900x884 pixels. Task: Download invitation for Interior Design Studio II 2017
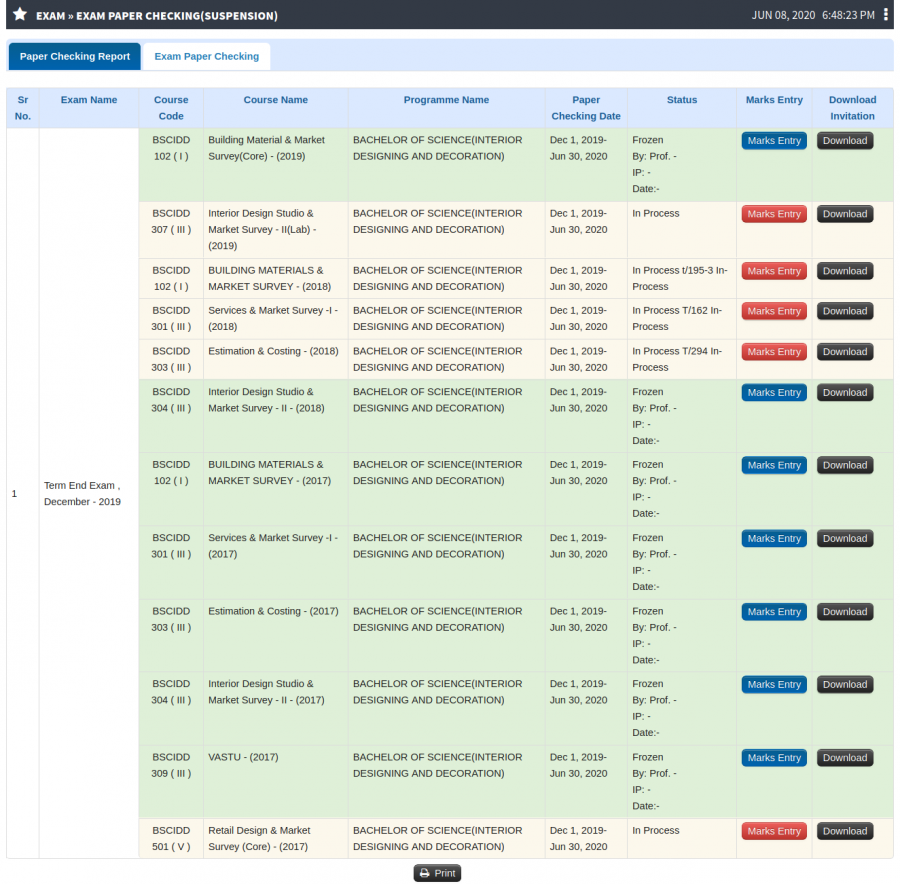845,685
